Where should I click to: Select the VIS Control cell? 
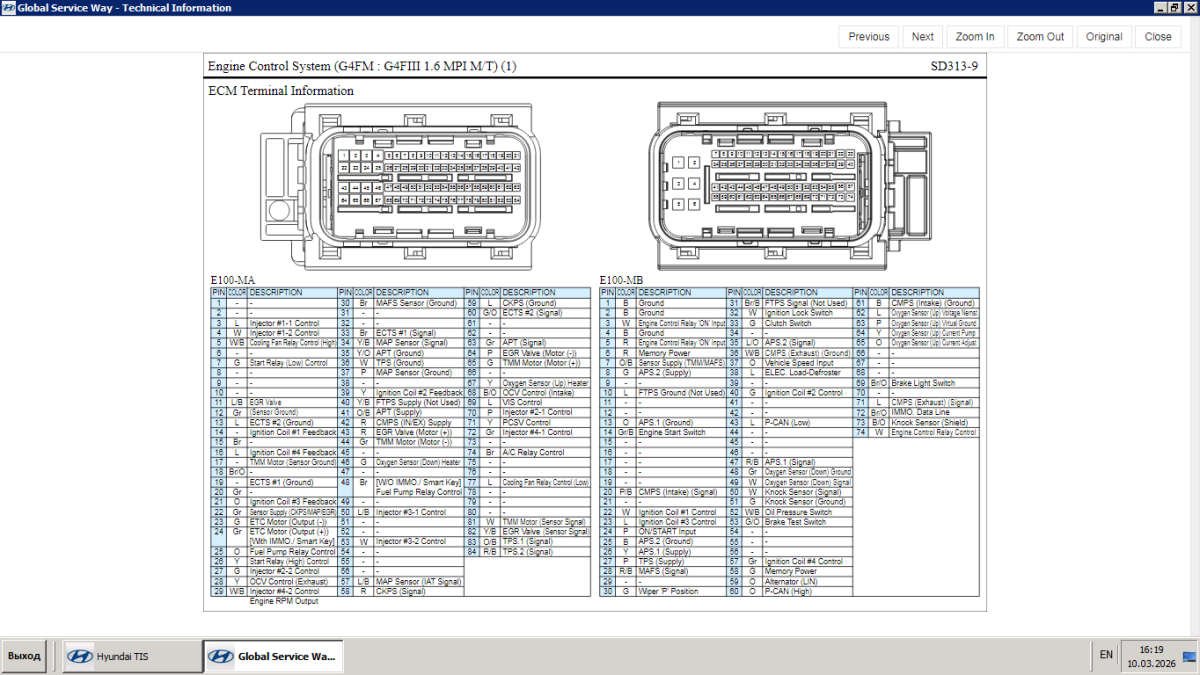pyautogui.click(x=546, y=403)
